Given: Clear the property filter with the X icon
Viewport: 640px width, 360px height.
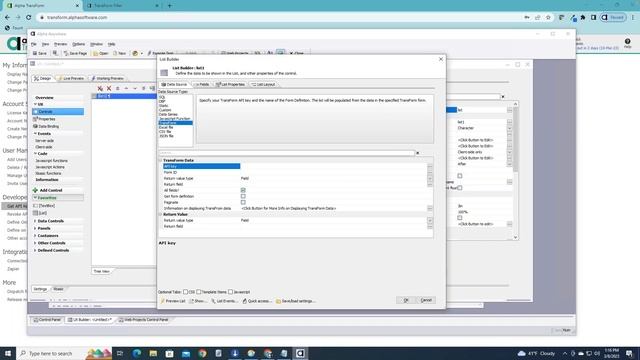Looking at the screenshot, I should coord(418,153).
